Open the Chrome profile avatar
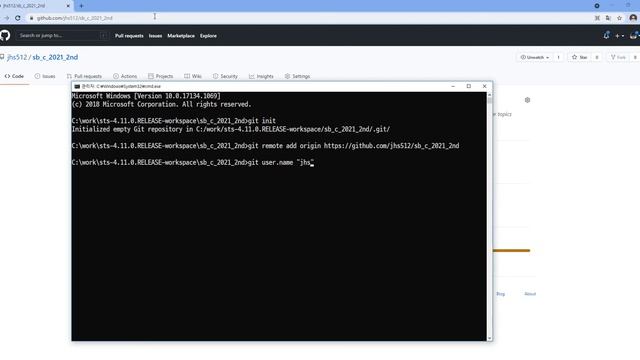640x360 pixels. [x=633, y=18]
